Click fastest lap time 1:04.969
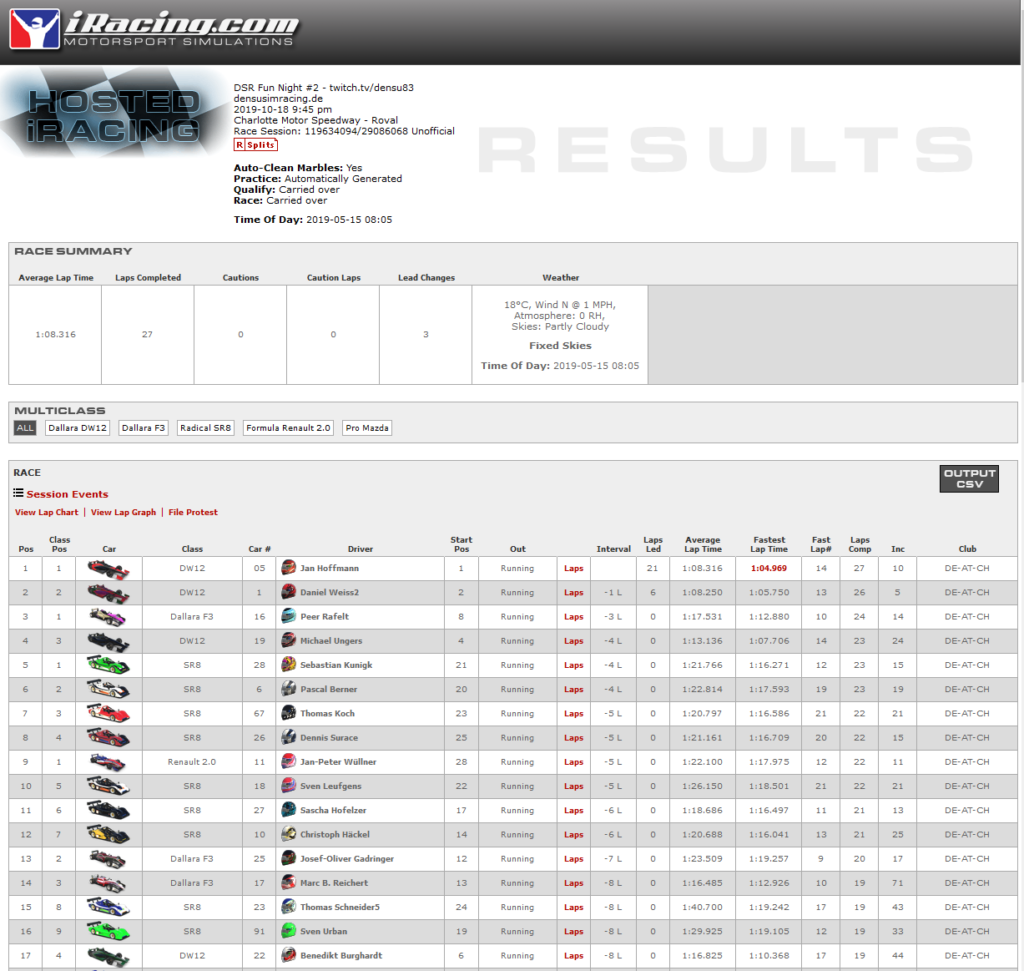Viewport: 1024px width, 971px height. 769,568
